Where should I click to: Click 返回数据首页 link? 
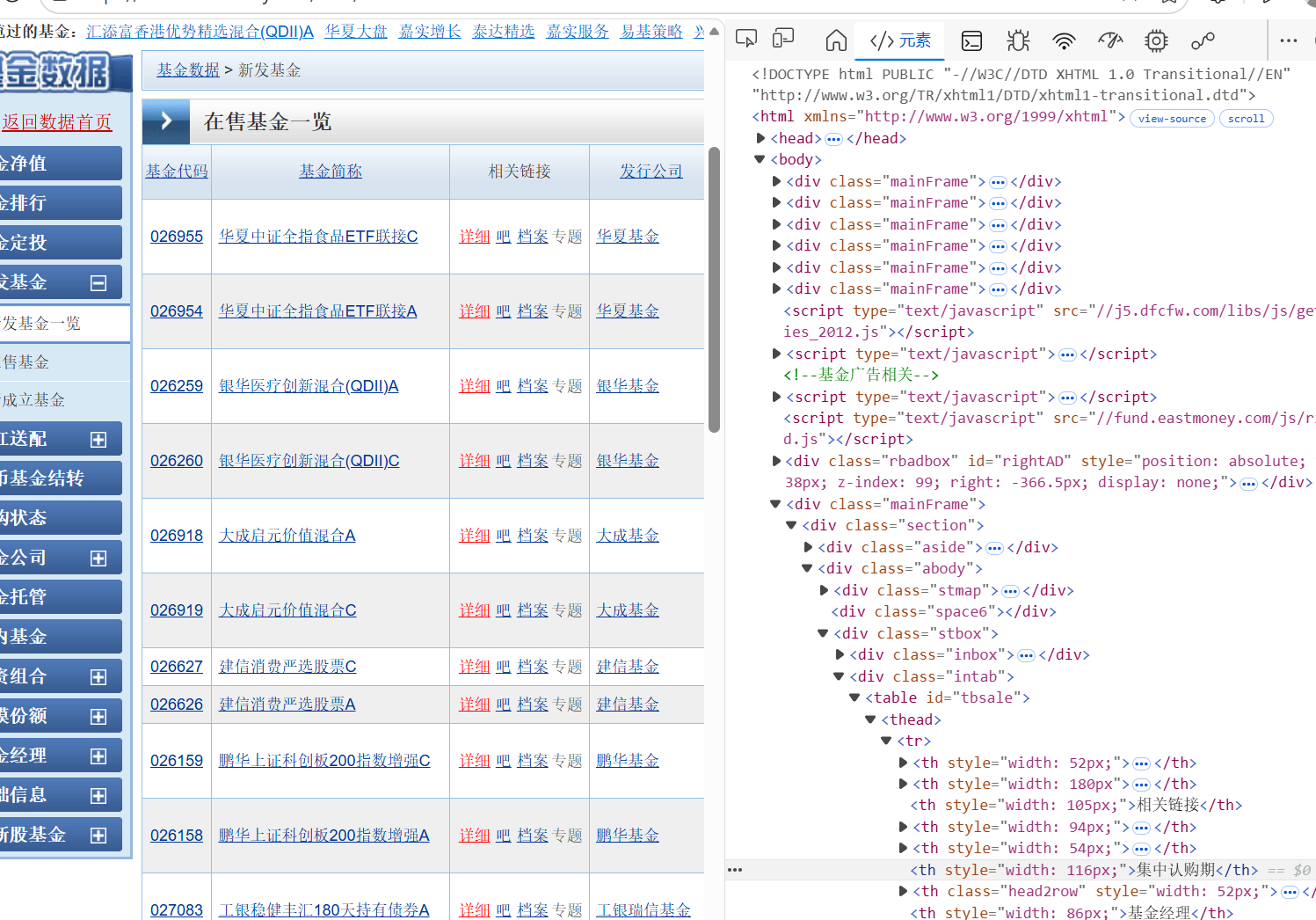(x=57, y=122)
